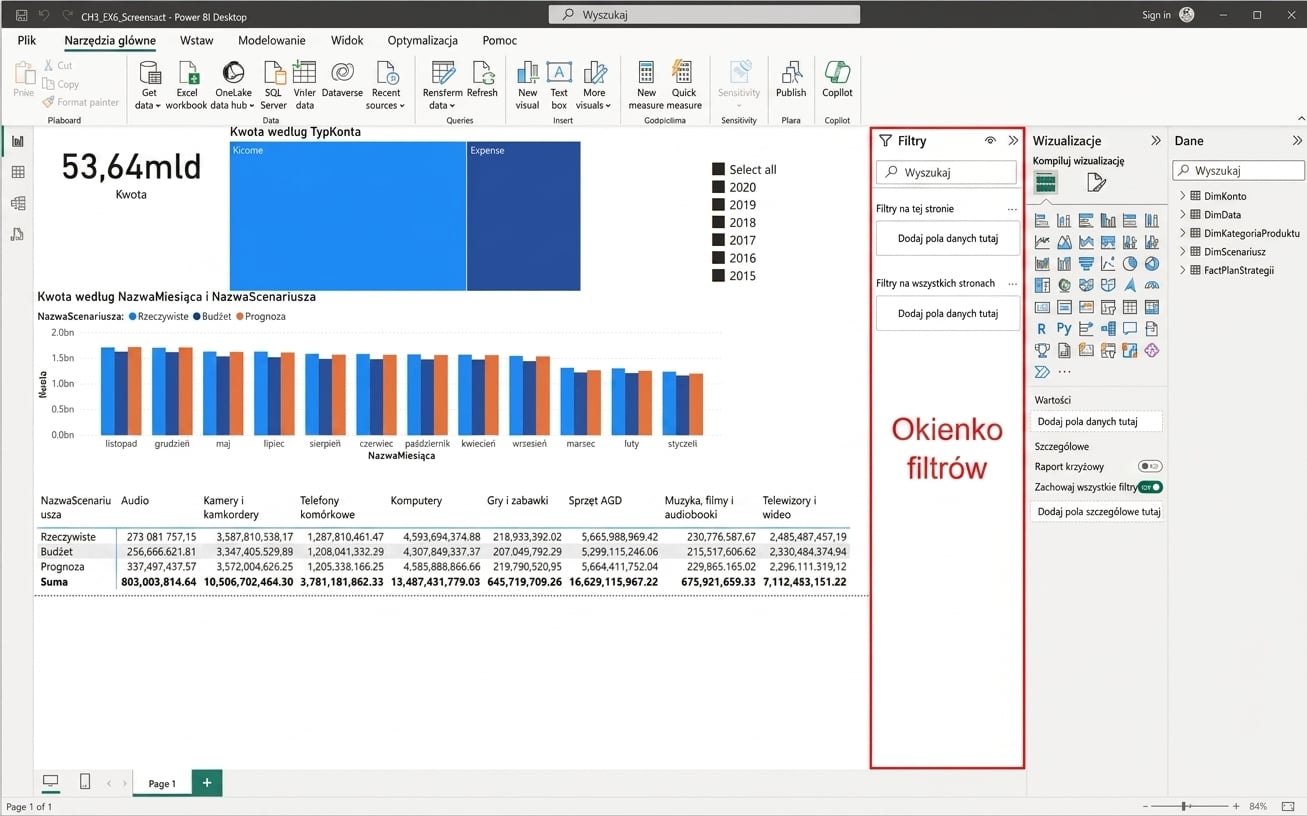Click the Expense treemap block
The image size is (1307, 816).
(524, 216)
